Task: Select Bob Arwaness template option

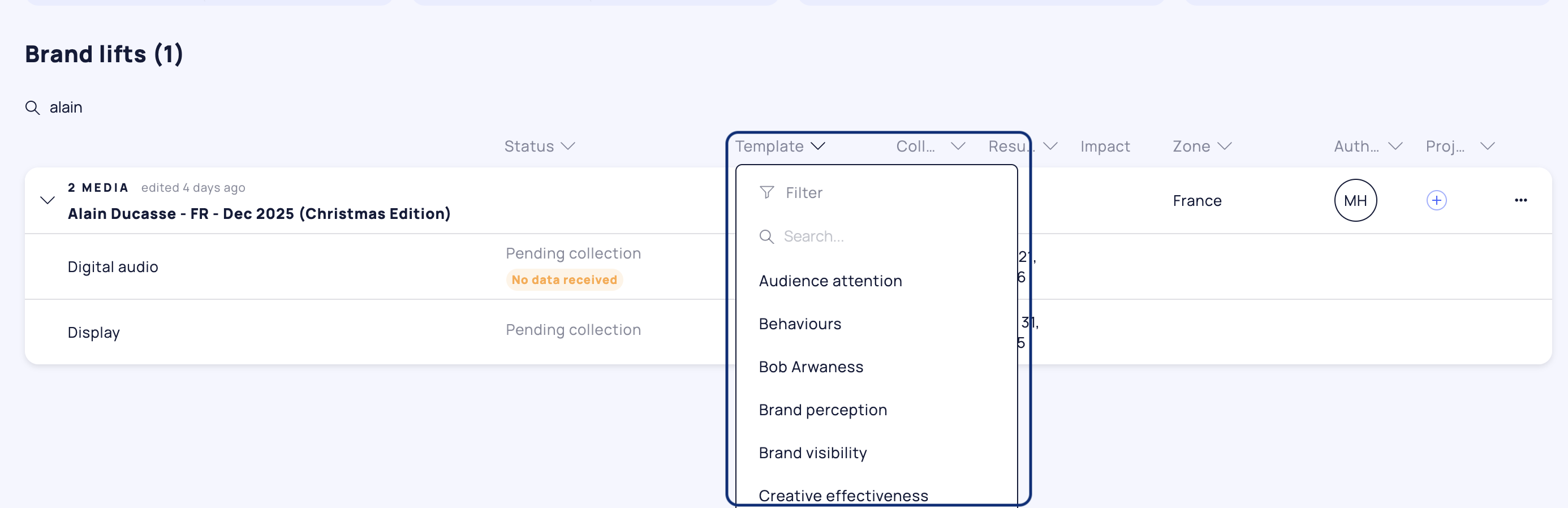Action: pyautogui.click(x=810, y=367)
